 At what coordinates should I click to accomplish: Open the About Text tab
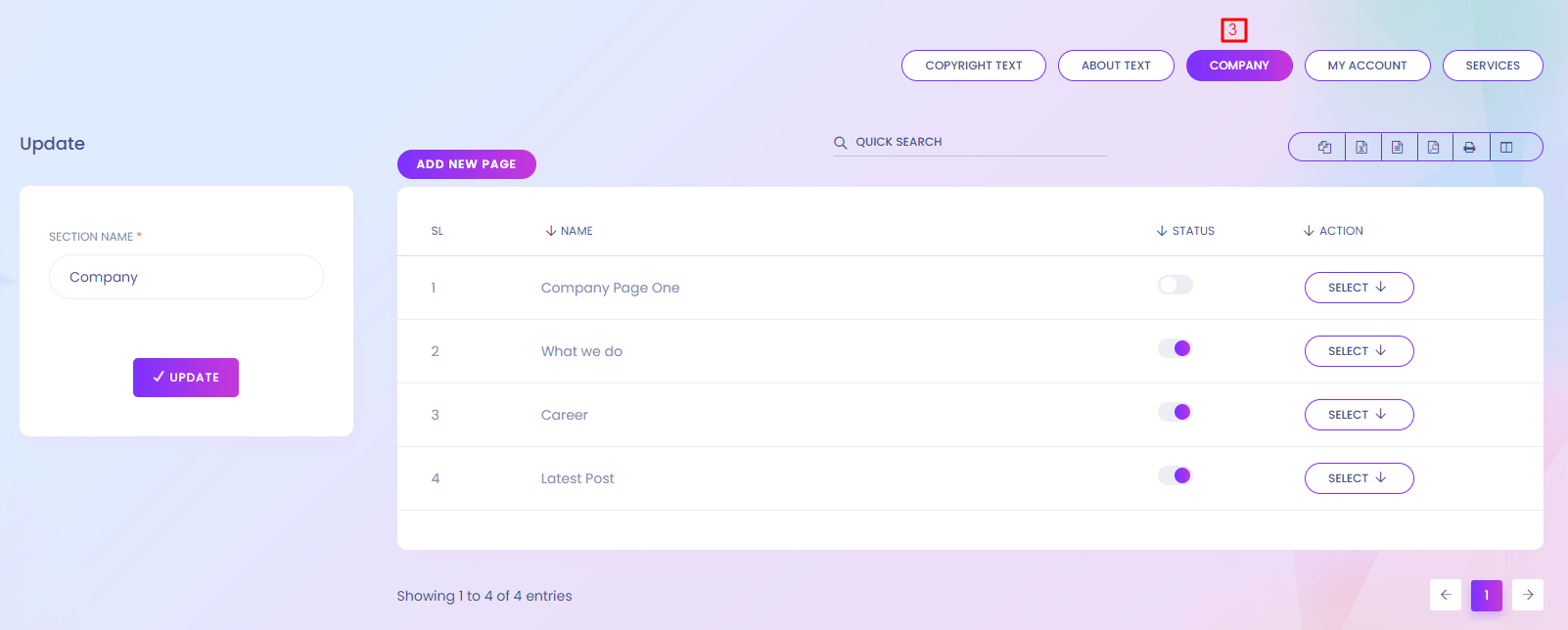point(1116,66)
